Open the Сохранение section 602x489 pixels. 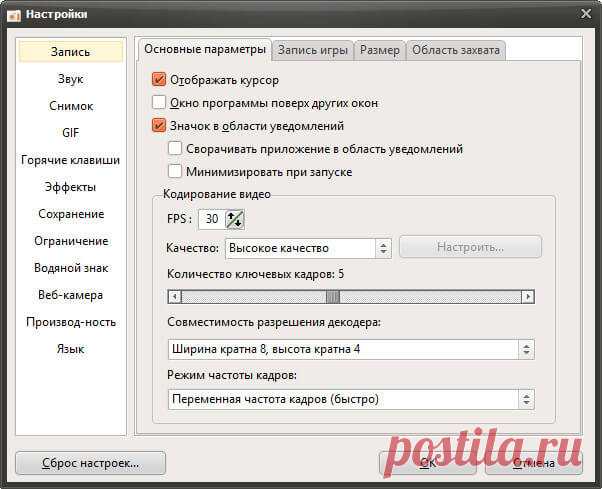tap(71, 214)
